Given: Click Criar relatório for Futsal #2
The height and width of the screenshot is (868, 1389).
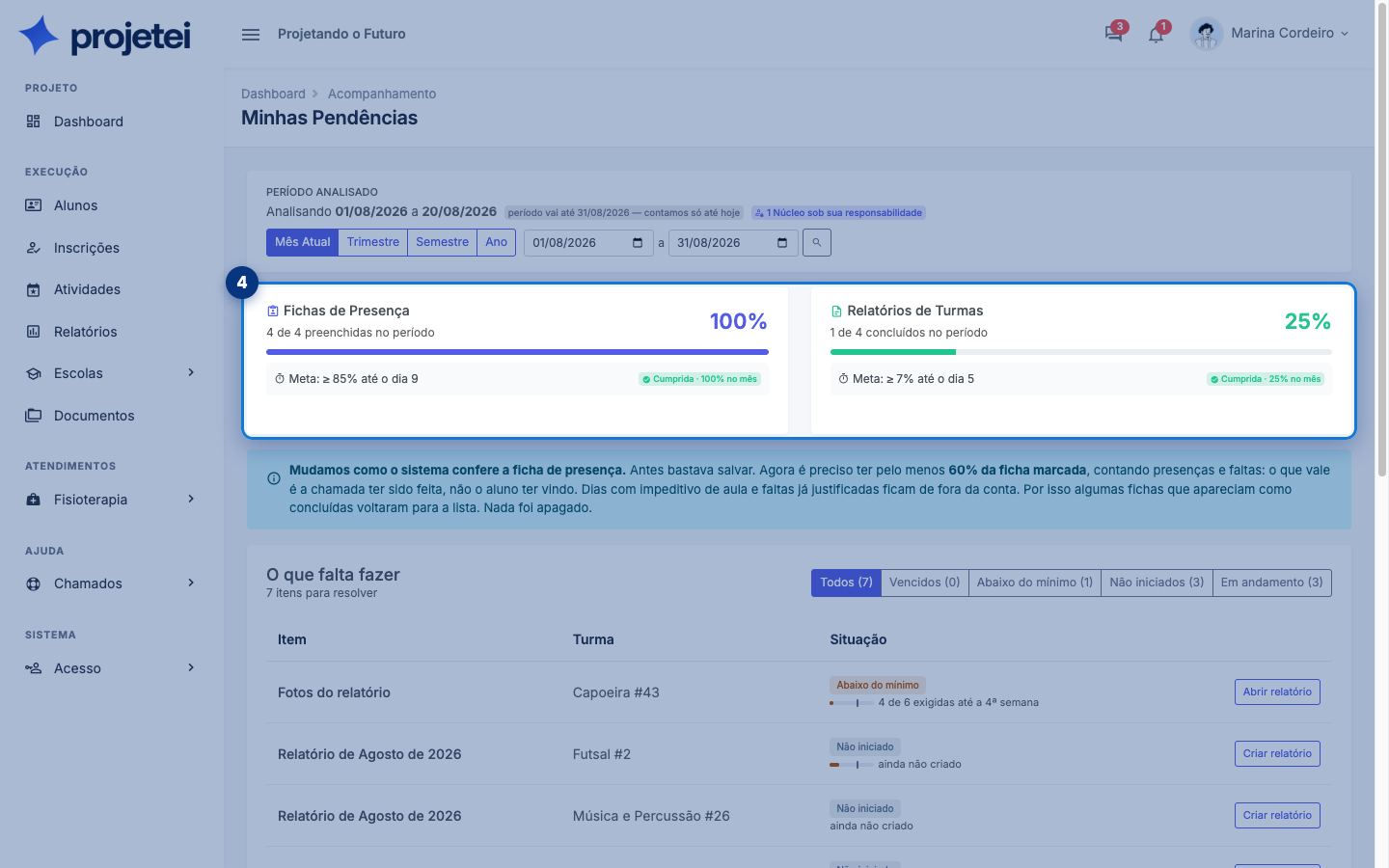Looking at the screenshot, I should click(1277, 753).
